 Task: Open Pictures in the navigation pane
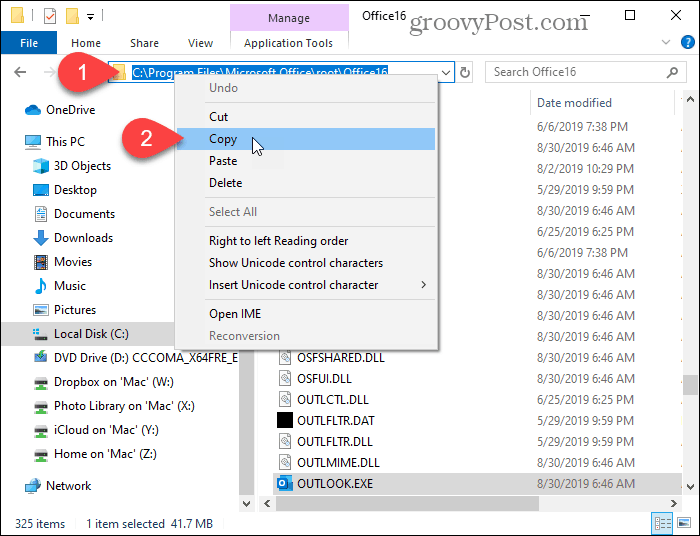coord(75,310)
